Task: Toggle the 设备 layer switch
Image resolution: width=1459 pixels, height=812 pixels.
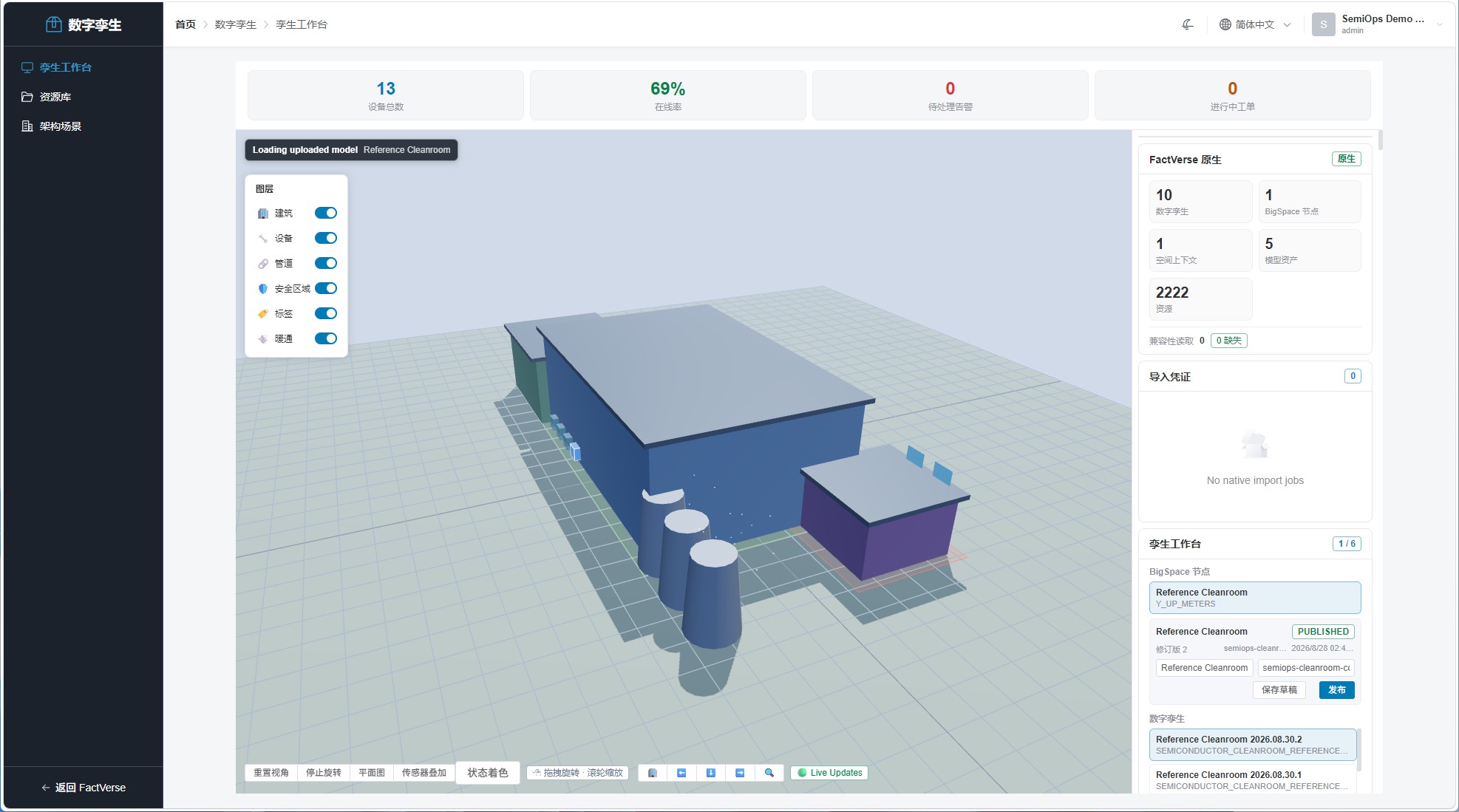Action: [x=326, y=238]
